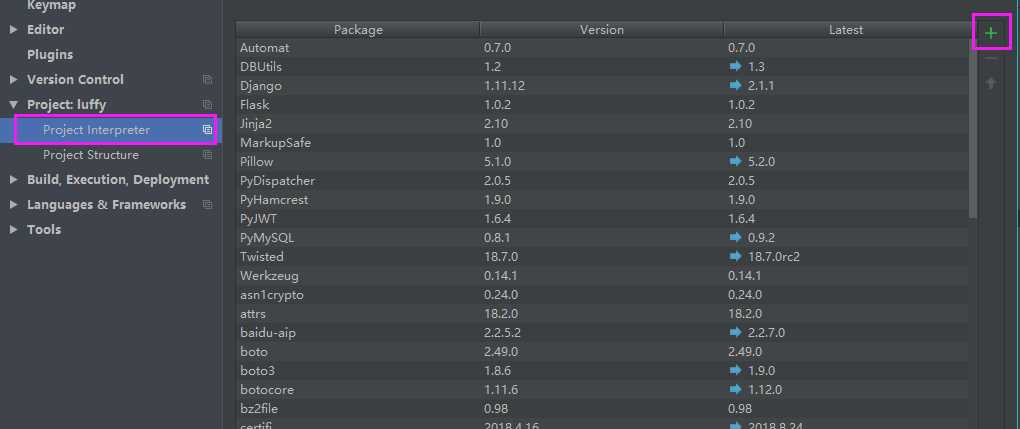Collapse the Project: luffy section
The image size is (1020, 429).
(14, 105)
